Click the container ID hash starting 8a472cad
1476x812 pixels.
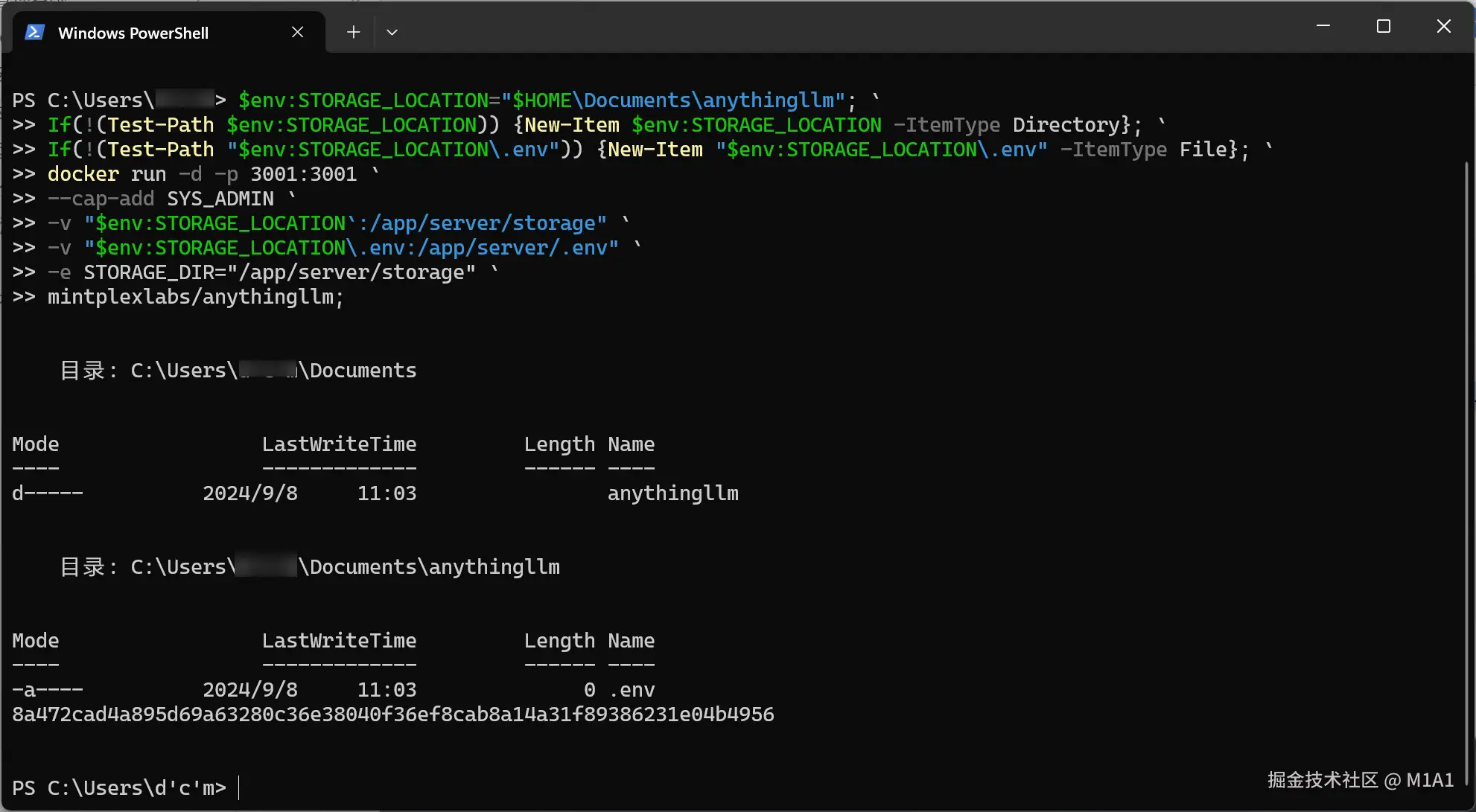[392, 715]
